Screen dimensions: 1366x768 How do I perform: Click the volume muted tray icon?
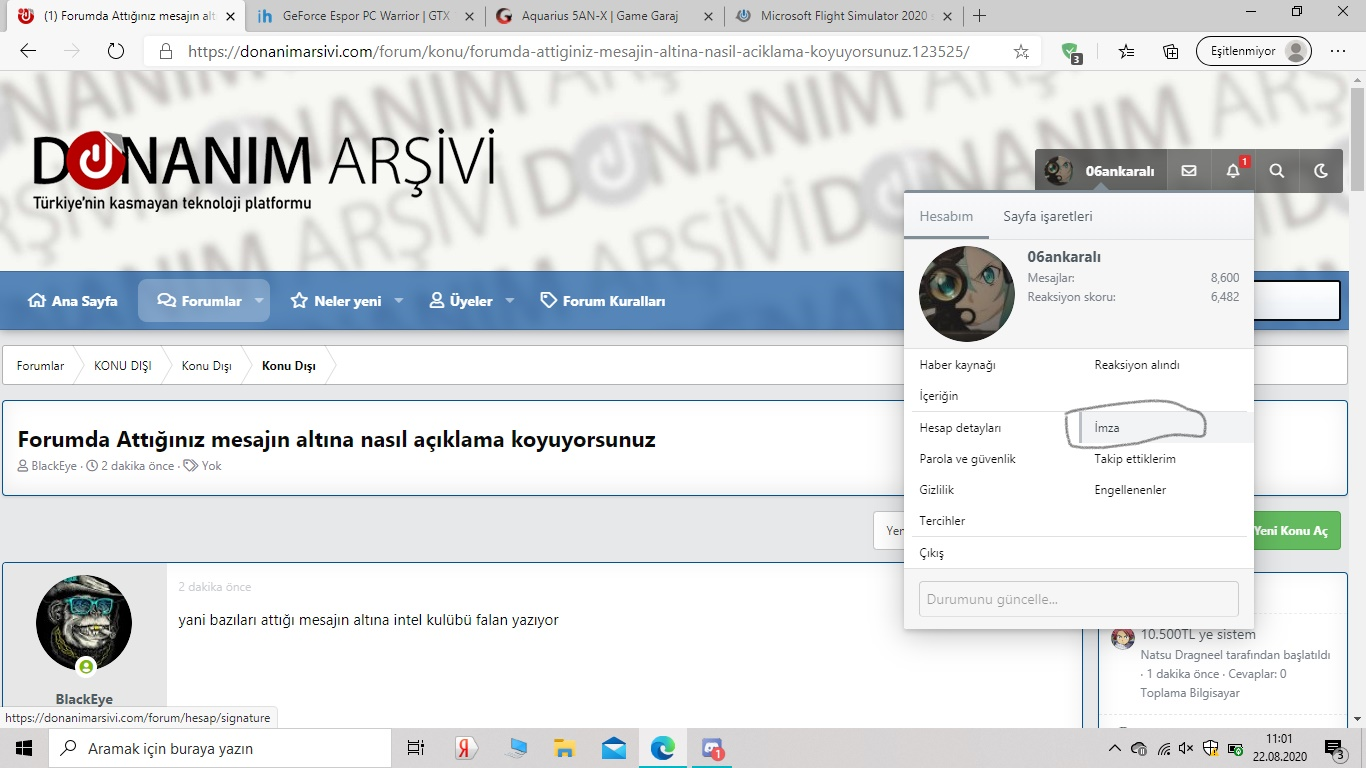click(x=1187, y=748)
